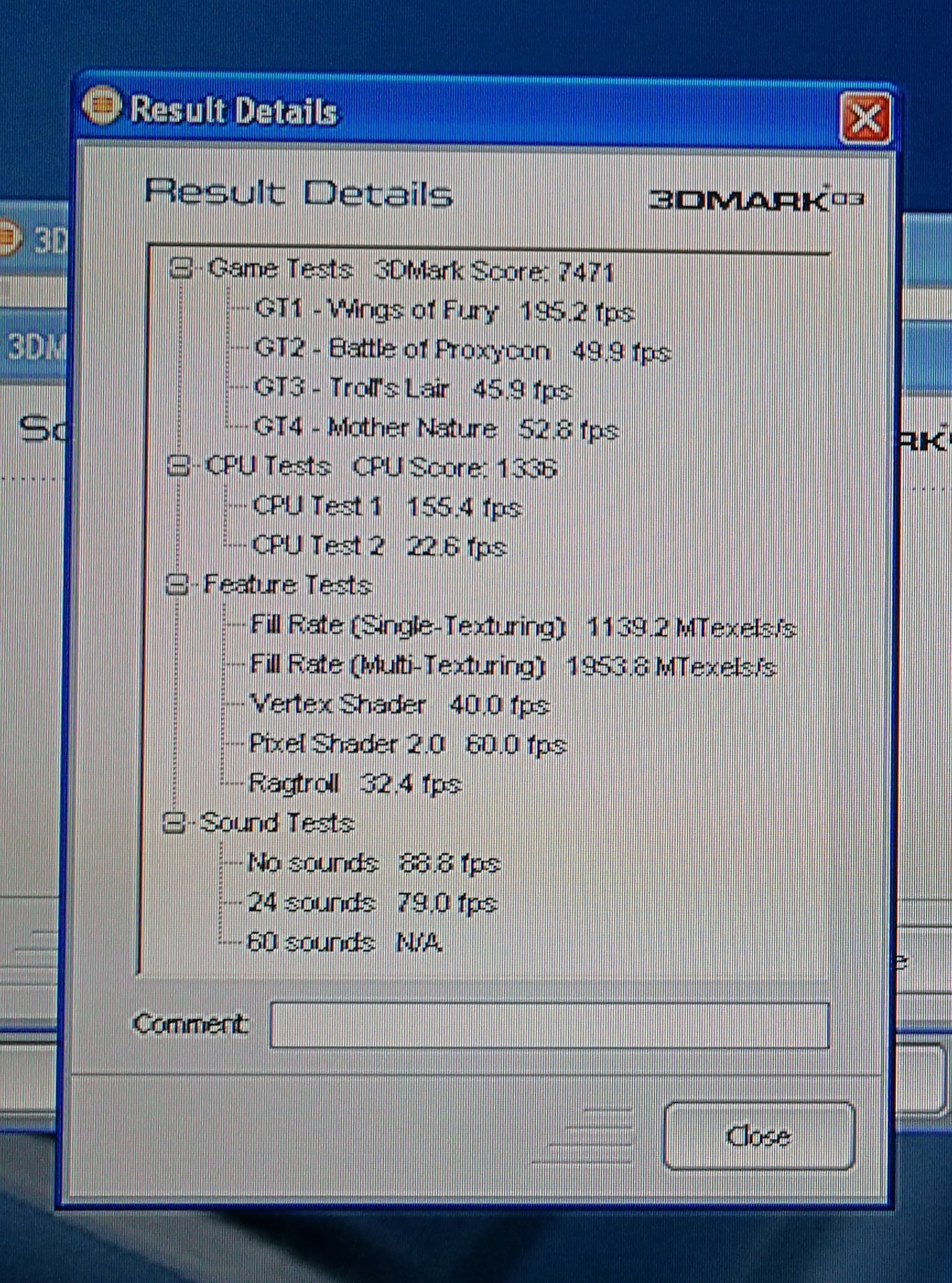This screenshot has width=952, height=1283.
Task: Select the 'Feature Tests' heading row
Action: pyautogui.click(x=287, y=586)
